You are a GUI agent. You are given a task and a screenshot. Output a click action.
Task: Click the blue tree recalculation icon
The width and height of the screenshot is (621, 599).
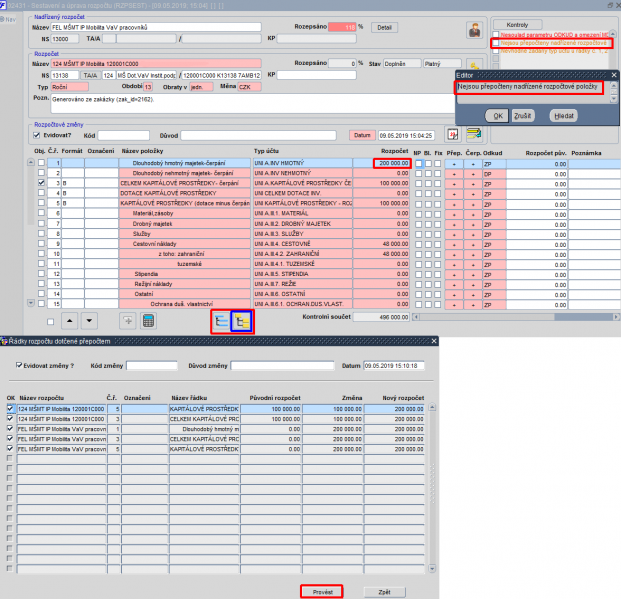[x=221, y=321]
